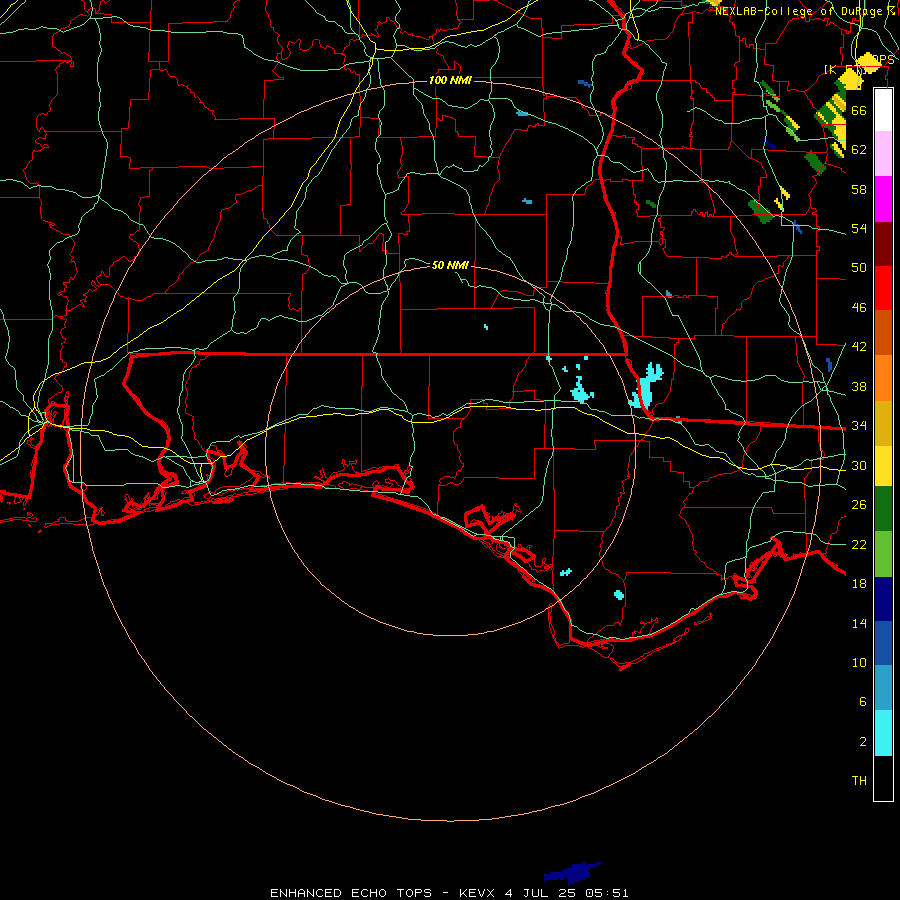900x900 pixels.
Task: Click the legend value "18"
Action: 859,584
